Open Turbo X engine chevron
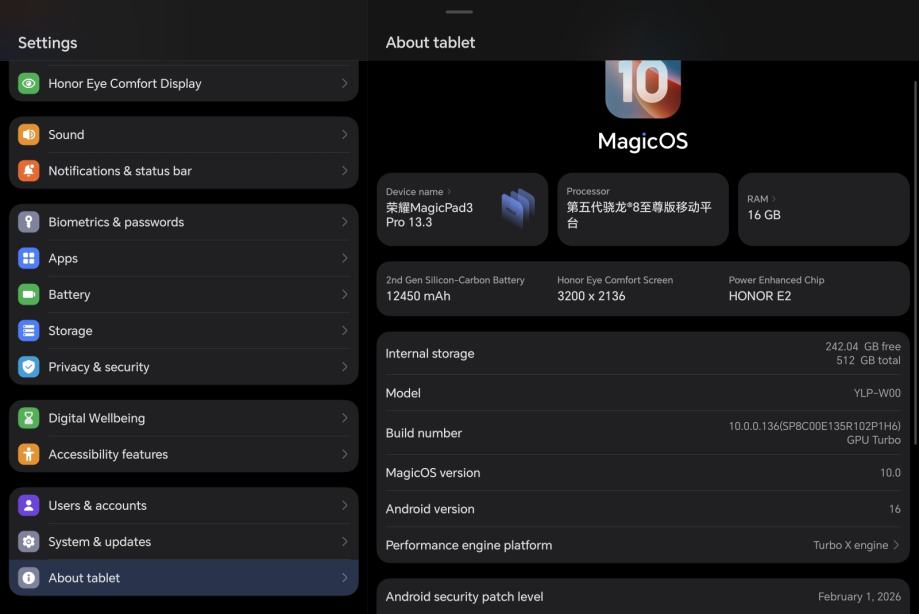 tap(896, 545)
